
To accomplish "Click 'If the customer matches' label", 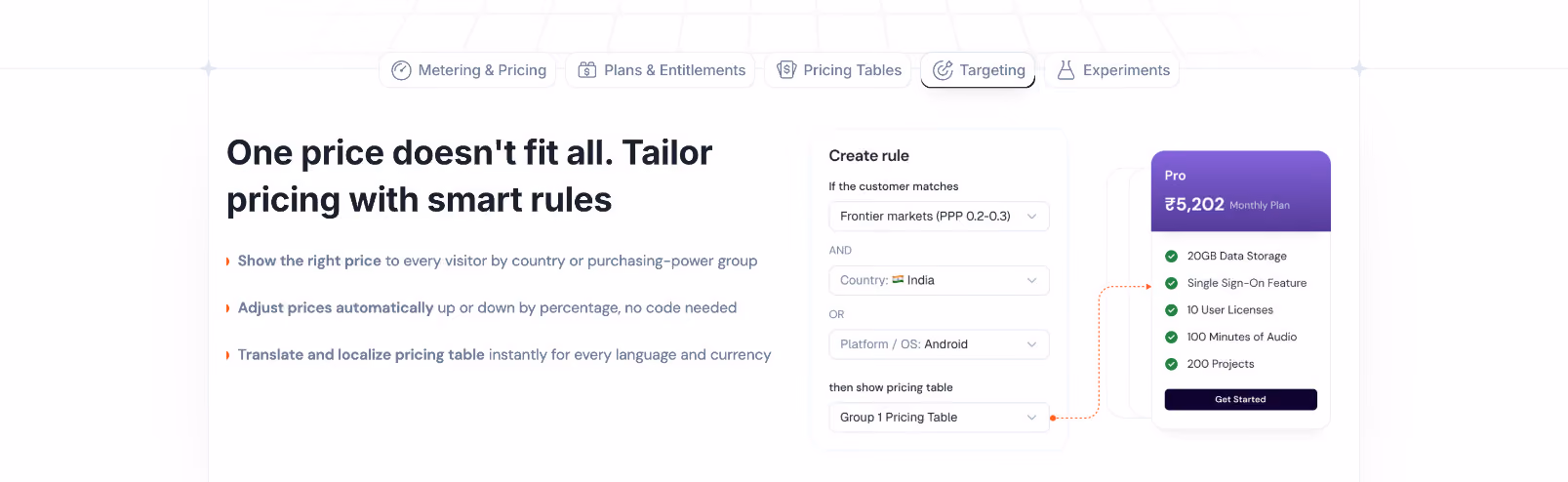I will (894, 186).
